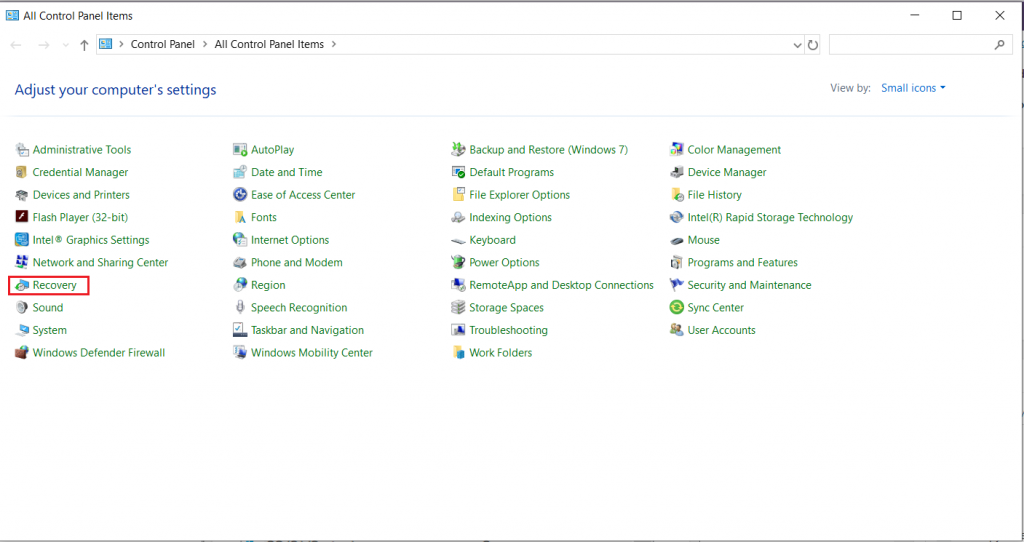Viewport: 1024px width, 542px height.
Task: Click the Windows Mobility Center icon
Action: click(240, 353)
